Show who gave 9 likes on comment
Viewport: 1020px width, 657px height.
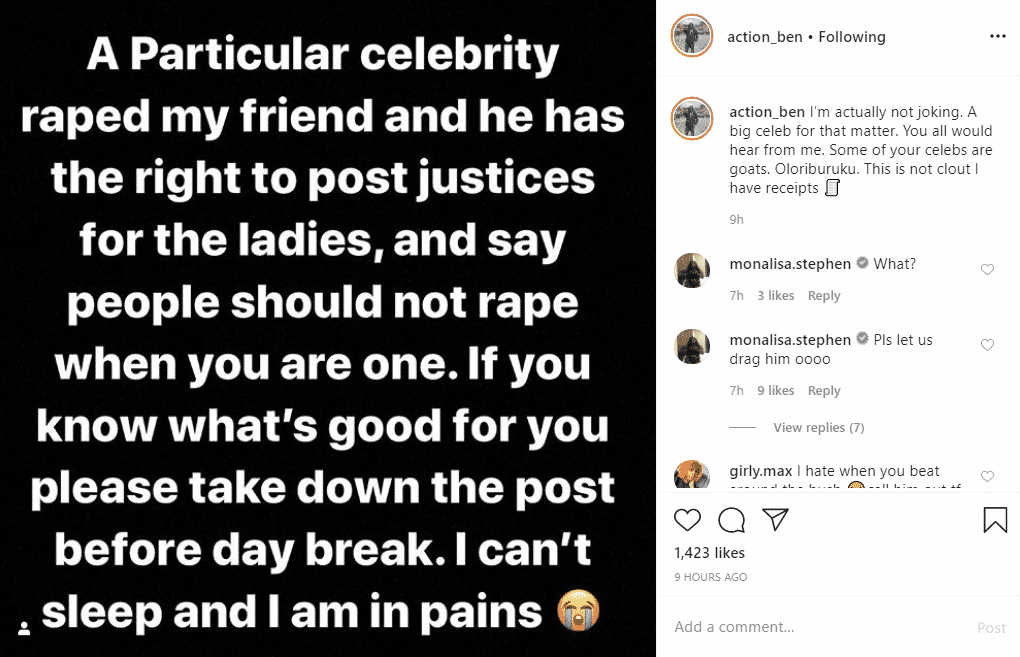(775, 391)
